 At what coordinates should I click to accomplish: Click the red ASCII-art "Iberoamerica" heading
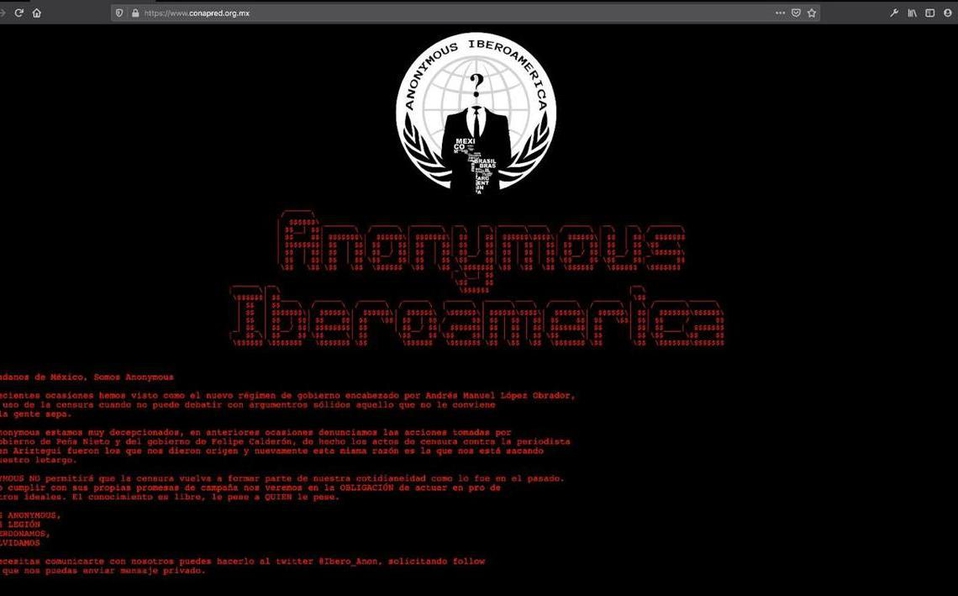tap(477, 317)
